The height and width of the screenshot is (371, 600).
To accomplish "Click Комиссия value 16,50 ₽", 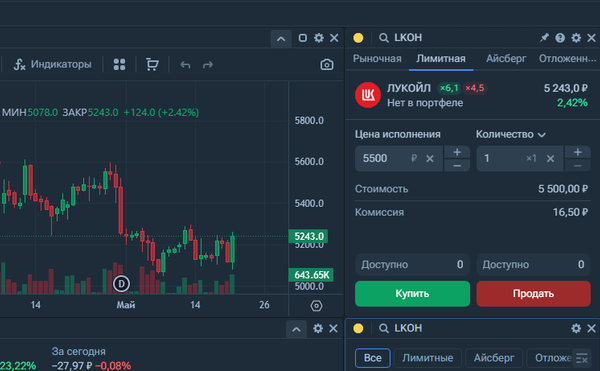I will (570, 212).
